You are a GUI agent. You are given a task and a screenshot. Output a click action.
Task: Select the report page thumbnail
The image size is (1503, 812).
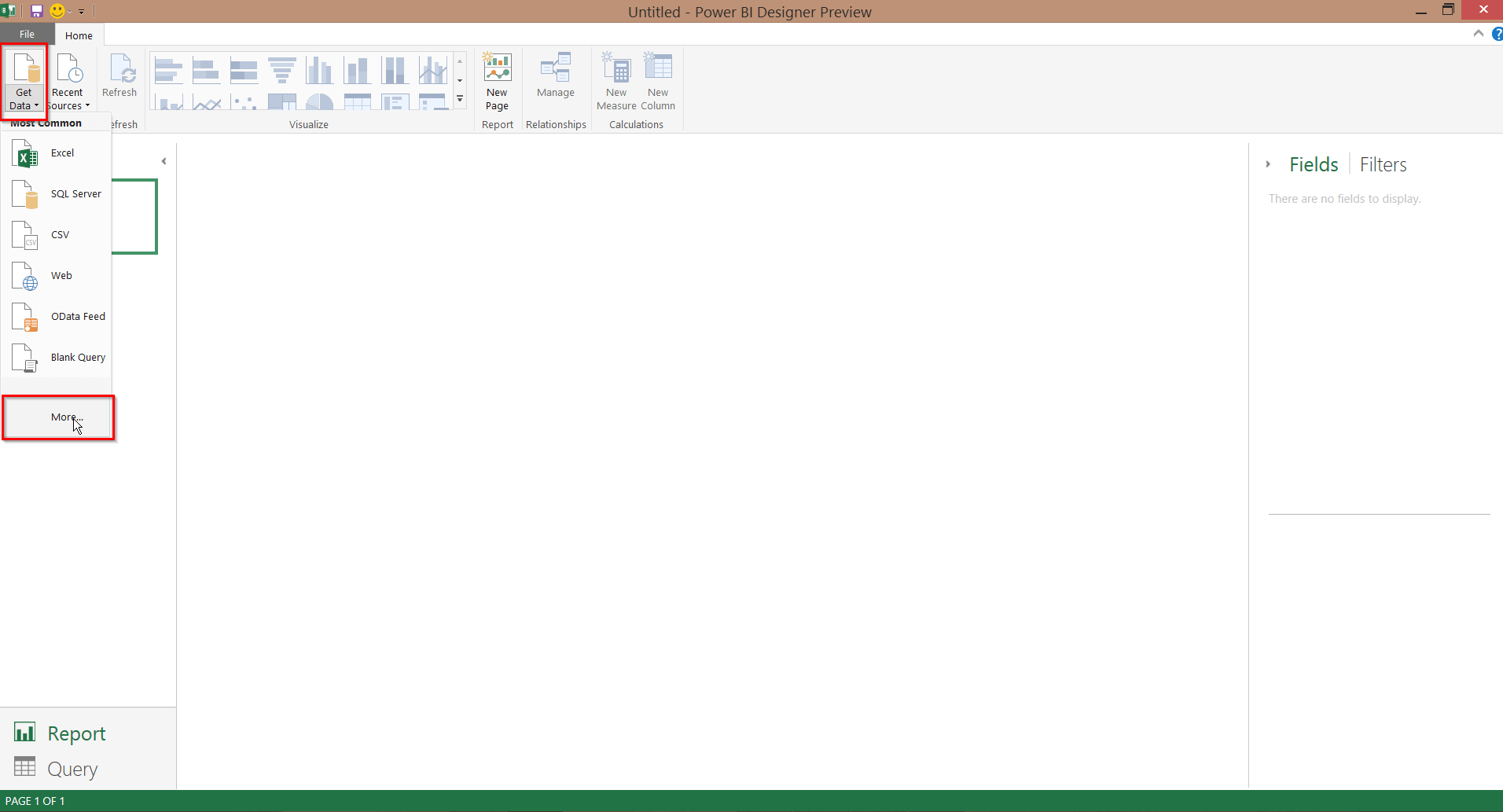click(x=134, y=216)
